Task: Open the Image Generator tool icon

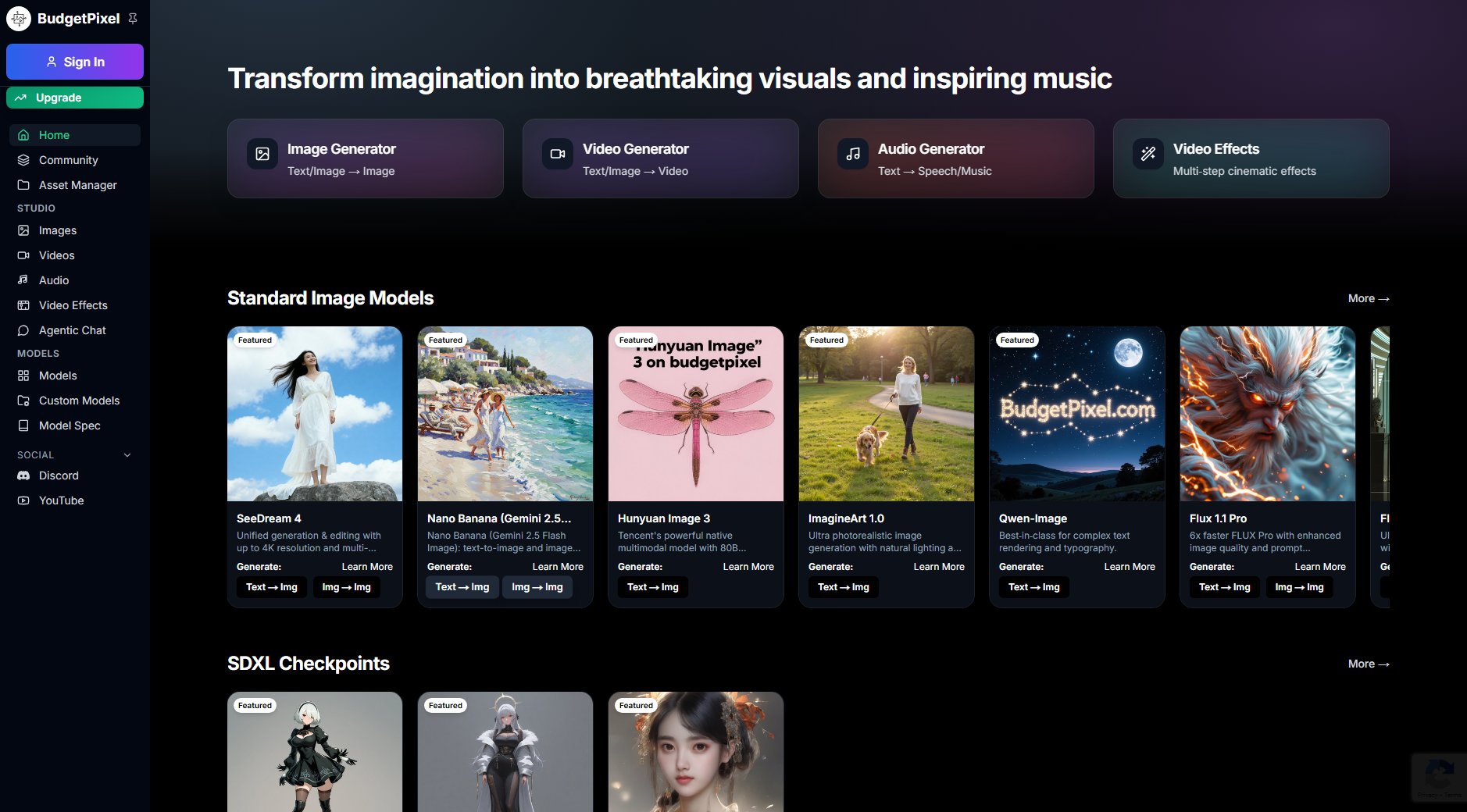Action: [x=262, y=154]
